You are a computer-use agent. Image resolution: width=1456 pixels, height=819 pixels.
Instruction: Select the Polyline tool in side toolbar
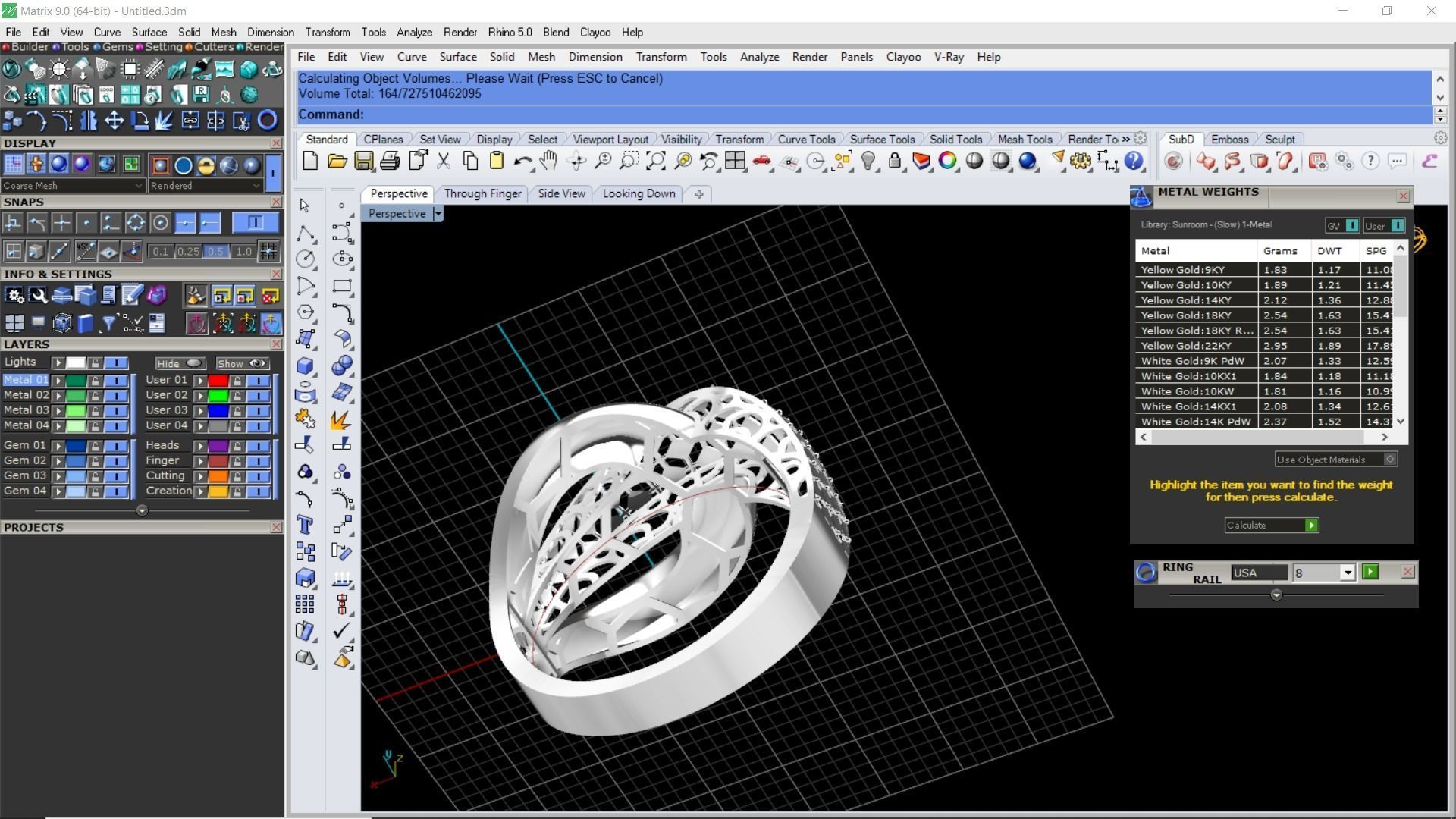point(305,233)
